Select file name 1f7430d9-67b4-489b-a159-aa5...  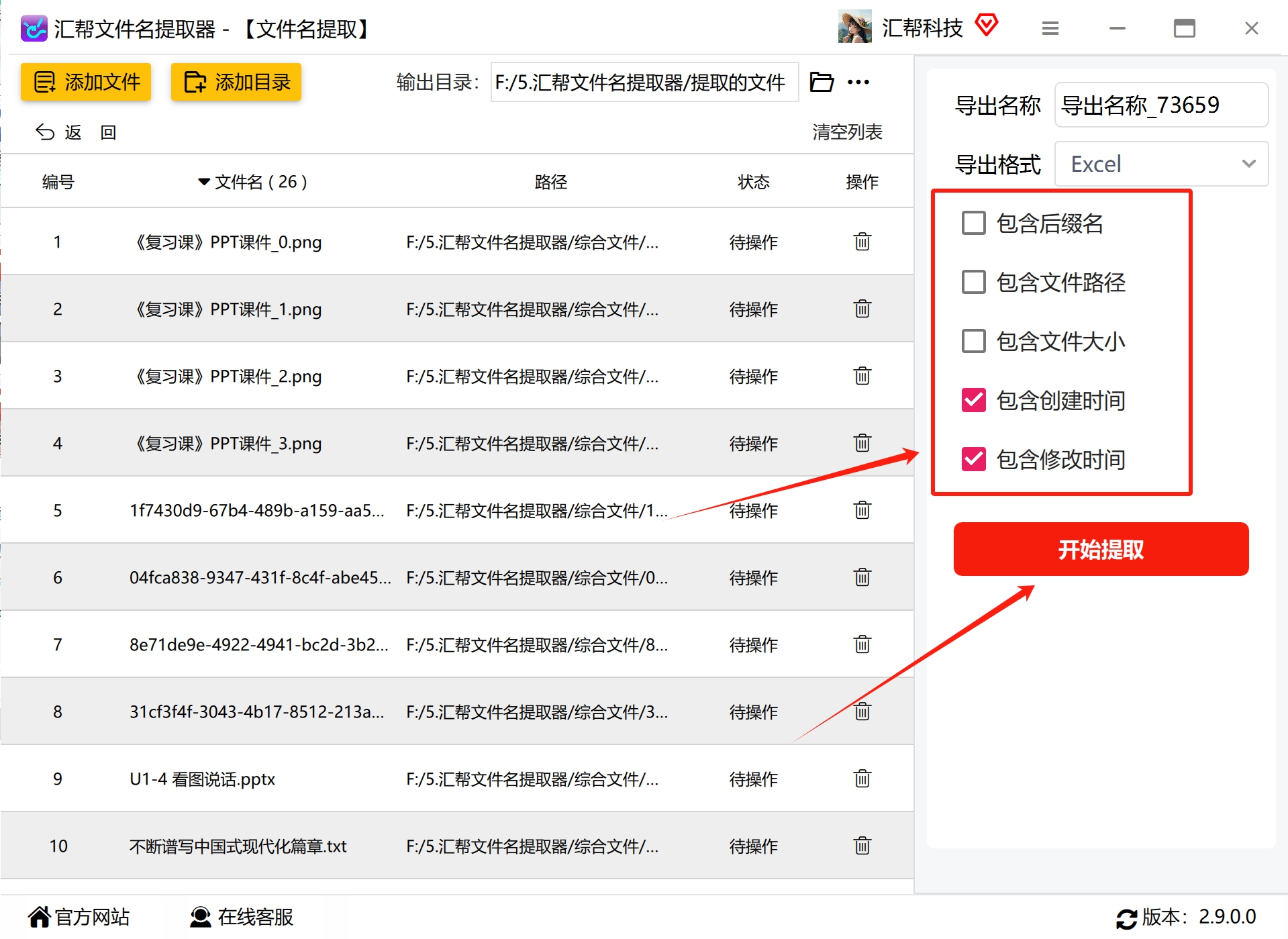click(x=257, y=510)
